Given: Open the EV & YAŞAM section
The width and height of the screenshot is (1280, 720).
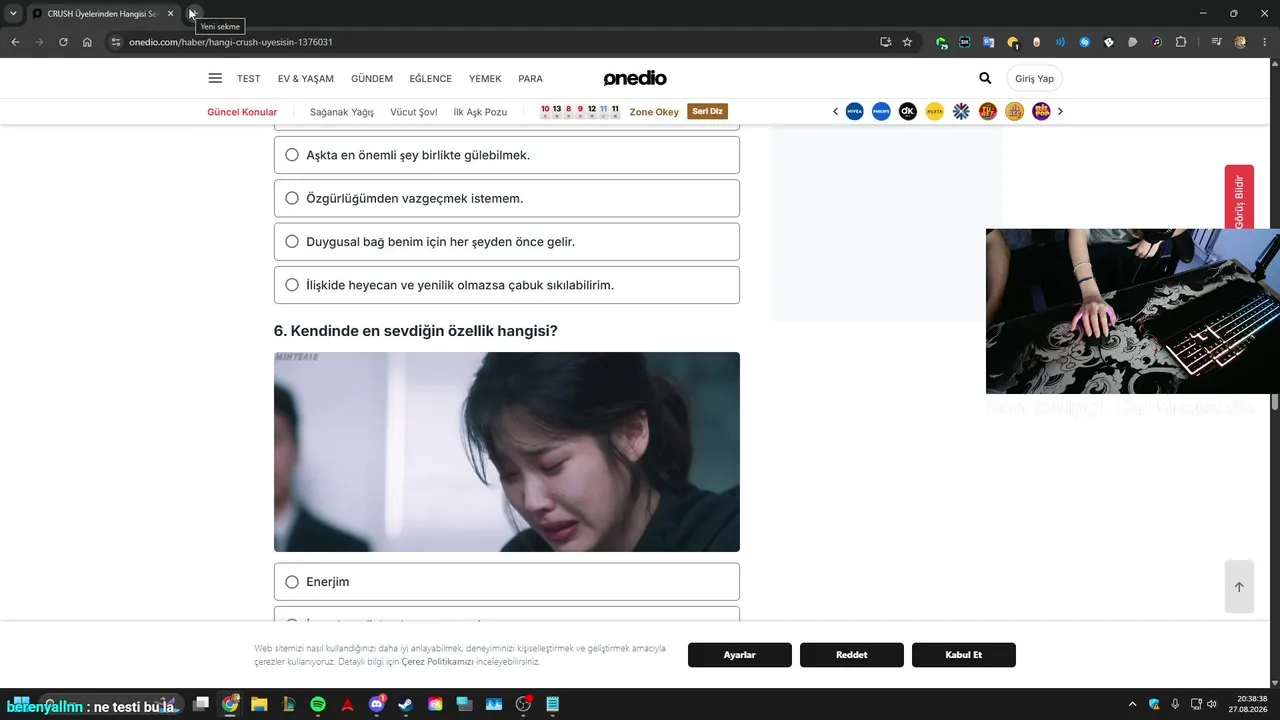Looking at the screenshot, I should tap(306, 79).
